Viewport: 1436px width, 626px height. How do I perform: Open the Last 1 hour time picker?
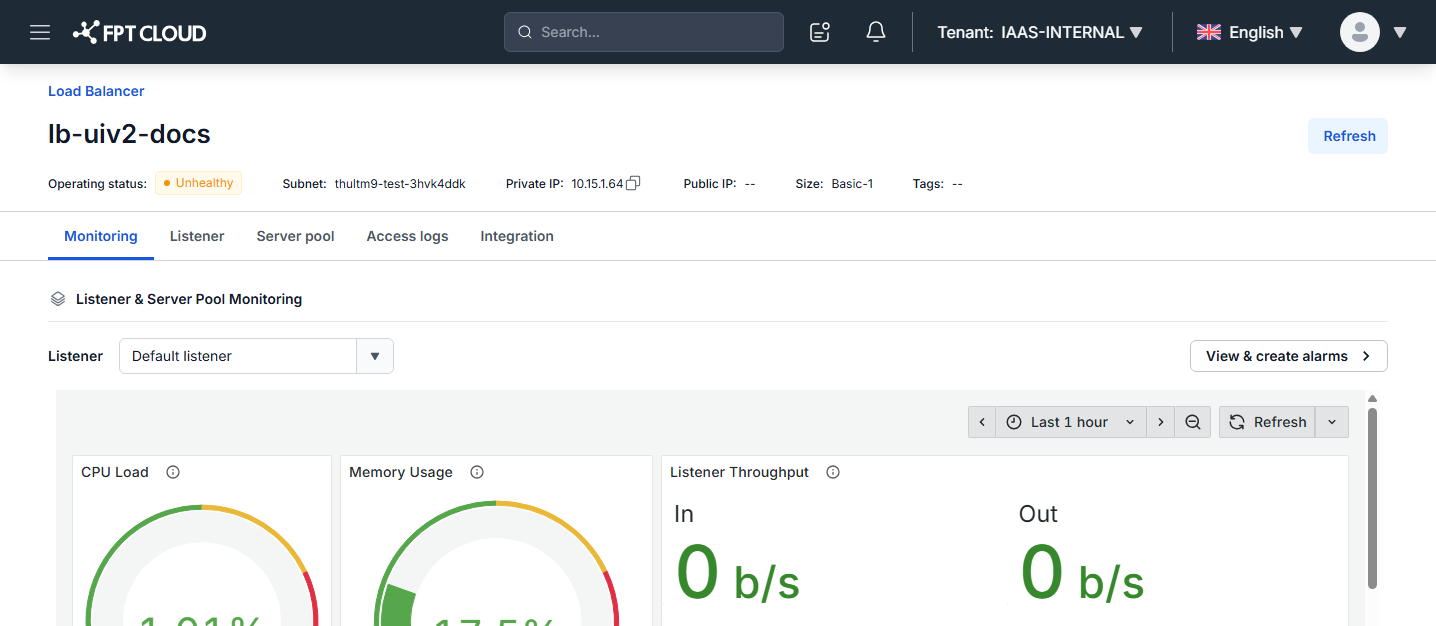(x=1071, y=422)
